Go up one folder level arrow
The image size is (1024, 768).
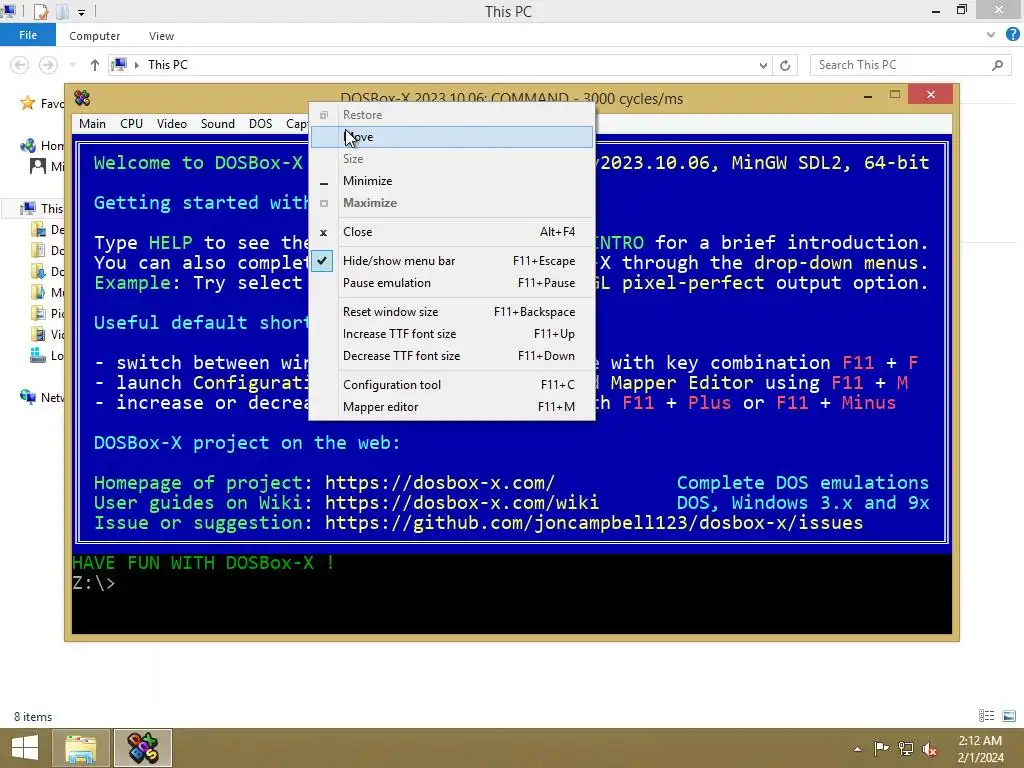point(95,65)
